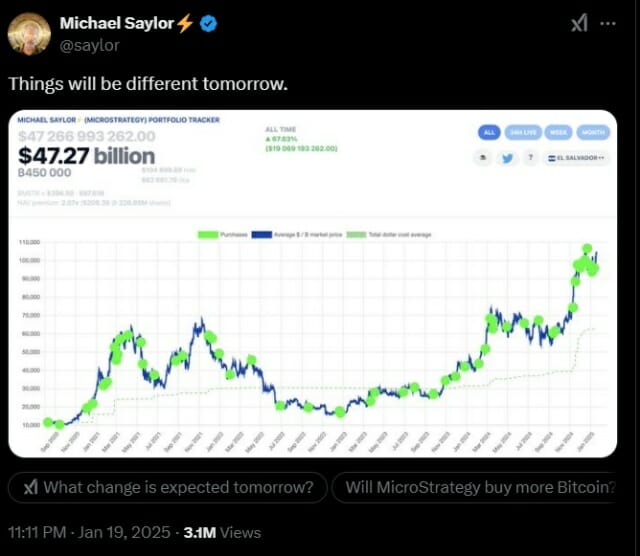Click the question mark help icon
This screenshot has width=640, height=556.
pos(531,158)
